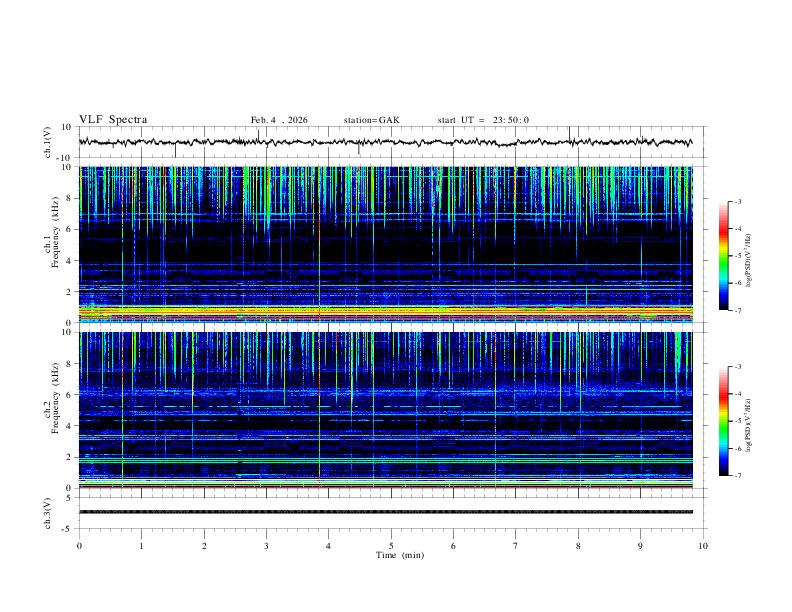Click the "Time (min)" axis title
Screen dimensions: 792x612
[400, 555]
